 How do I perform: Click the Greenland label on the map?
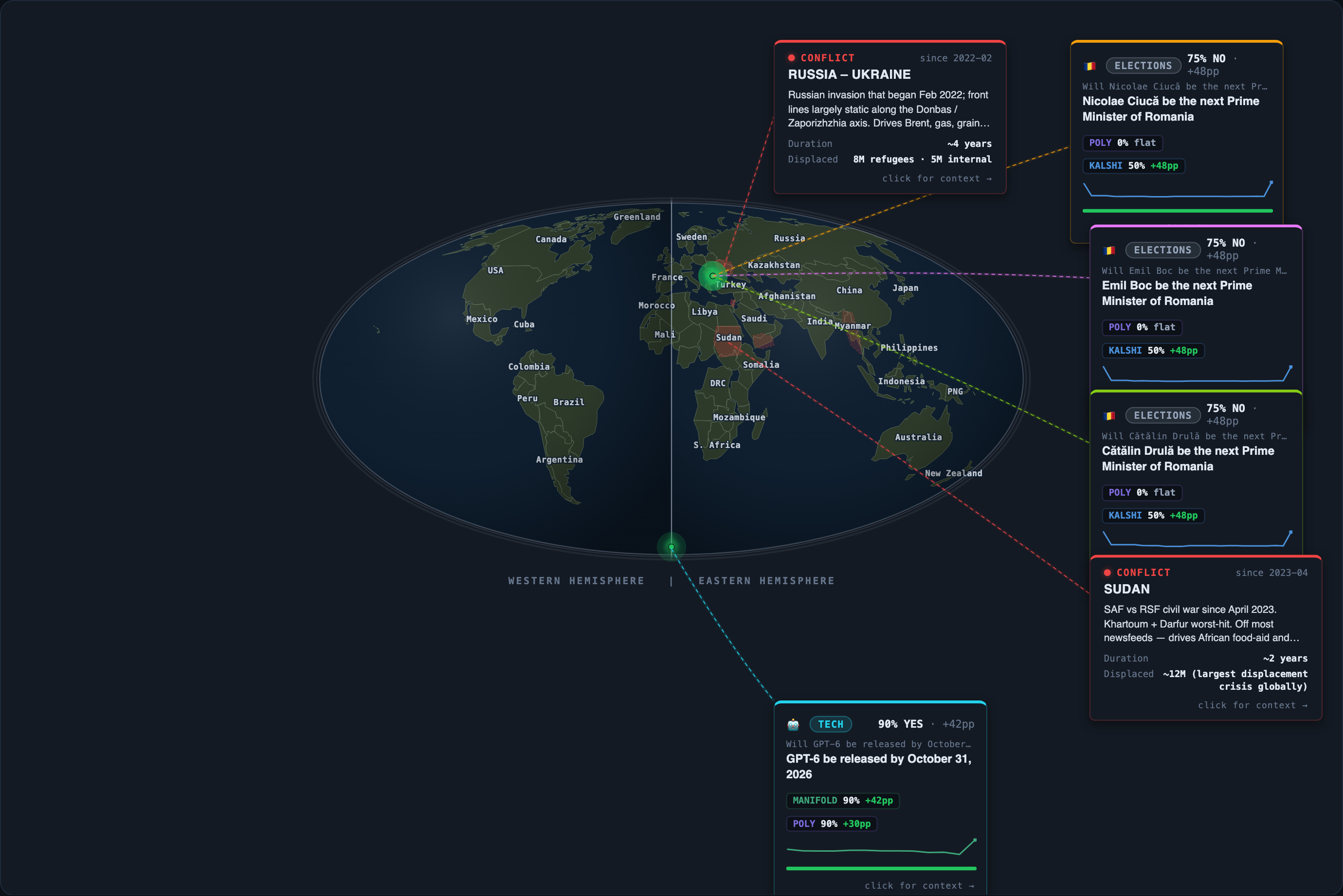[636, 217]
